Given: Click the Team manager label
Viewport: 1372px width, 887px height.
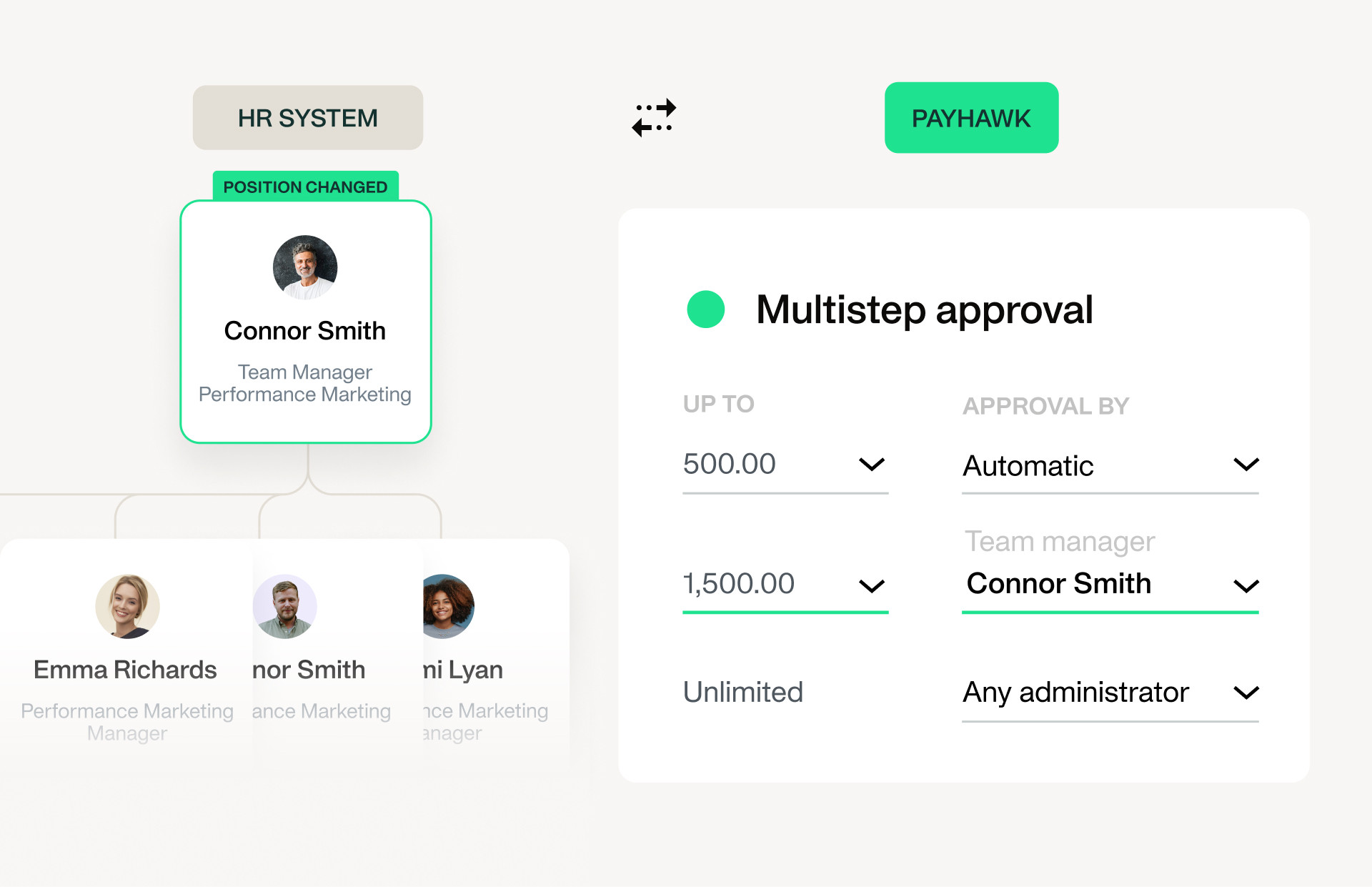Looking at the screenshot, I should pyautogui.click(x=1060, y=542).
